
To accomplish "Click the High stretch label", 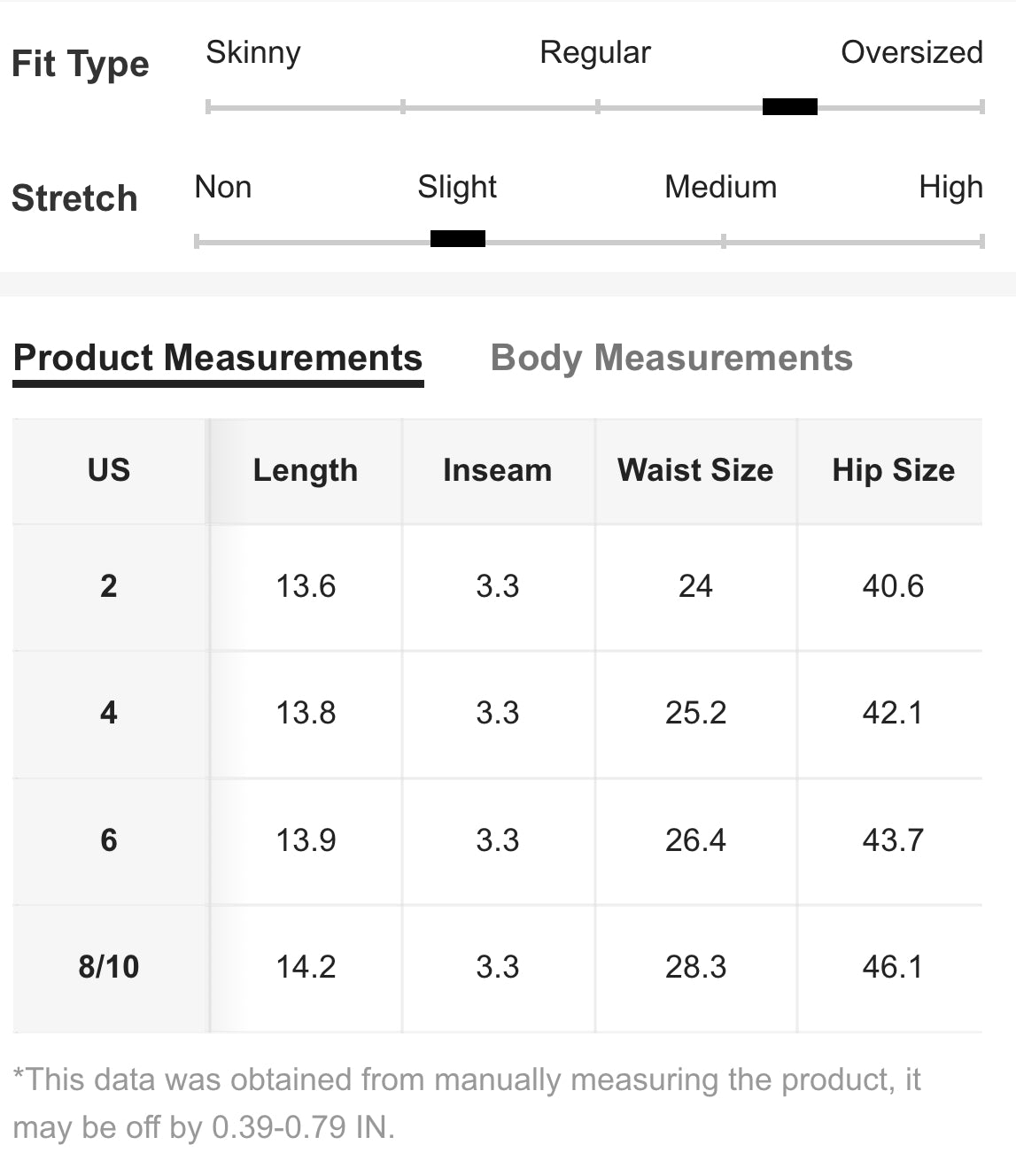I will (950, 187).
